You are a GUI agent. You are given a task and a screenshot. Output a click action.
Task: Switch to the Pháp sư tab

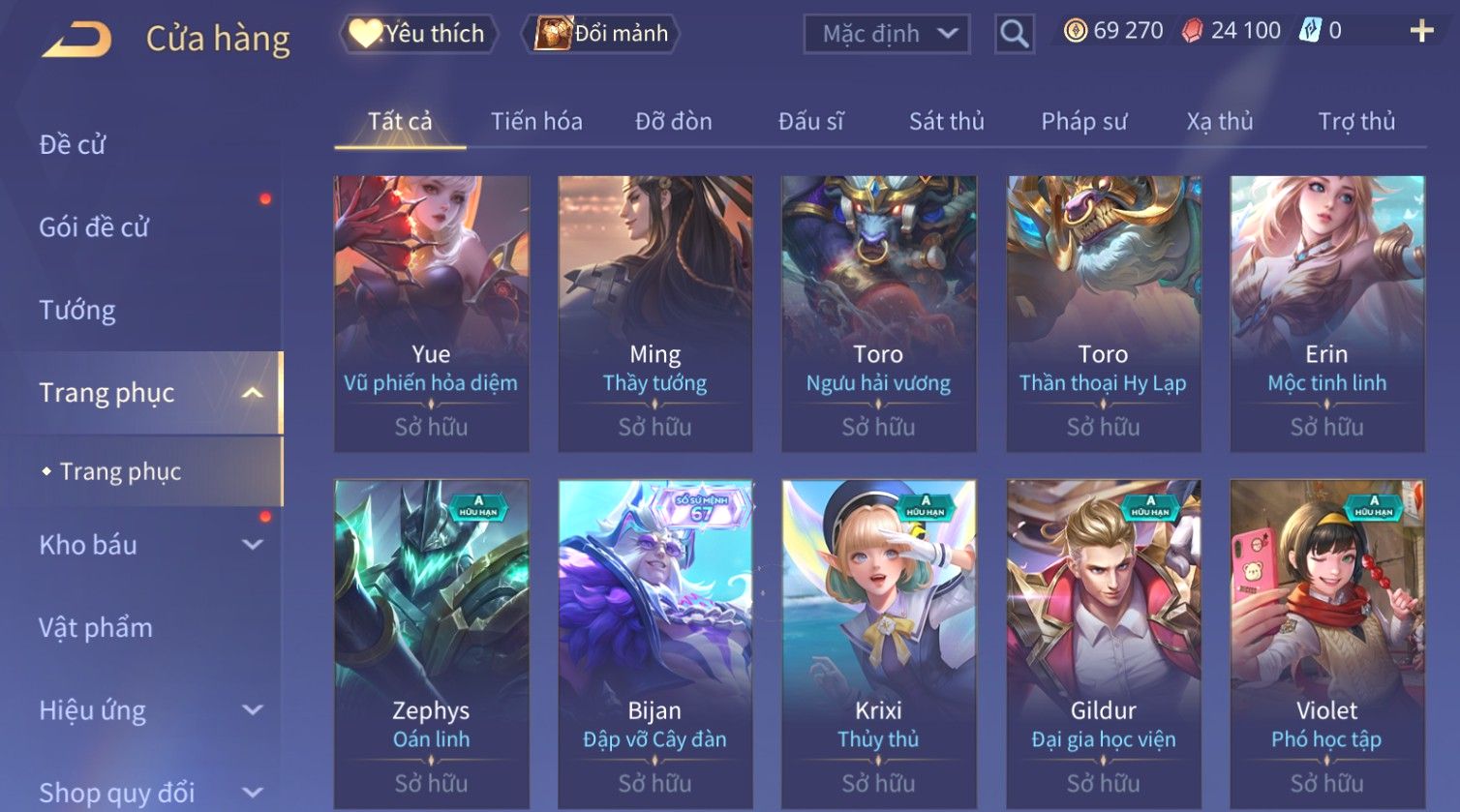click(1083, 121)
